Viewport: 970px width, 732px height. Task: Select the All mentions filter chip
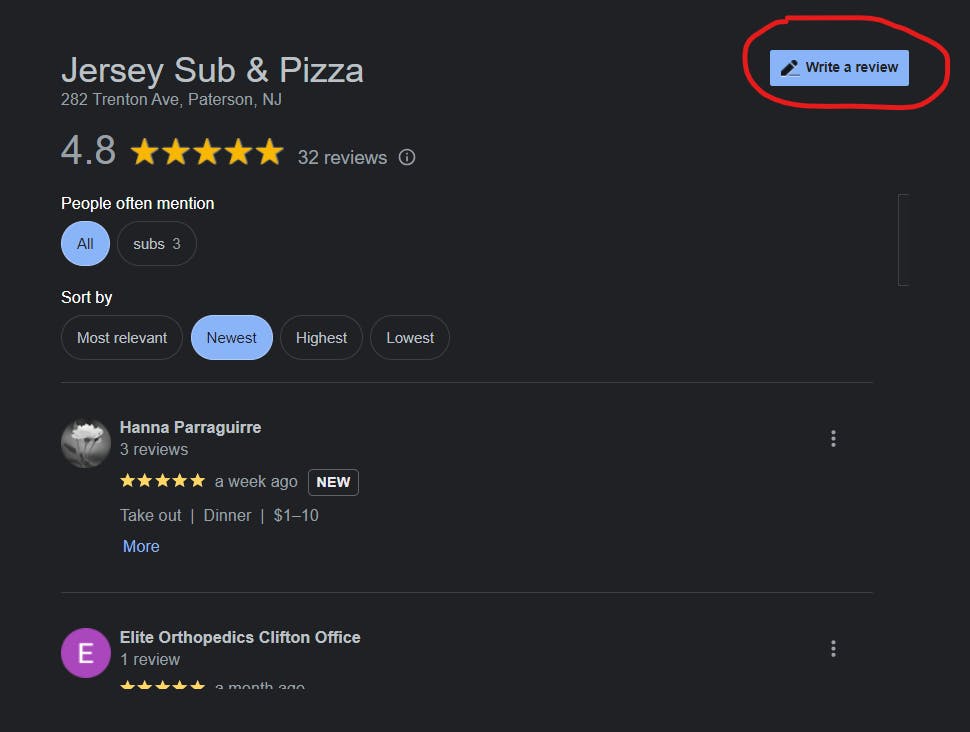tap(85, 244)
